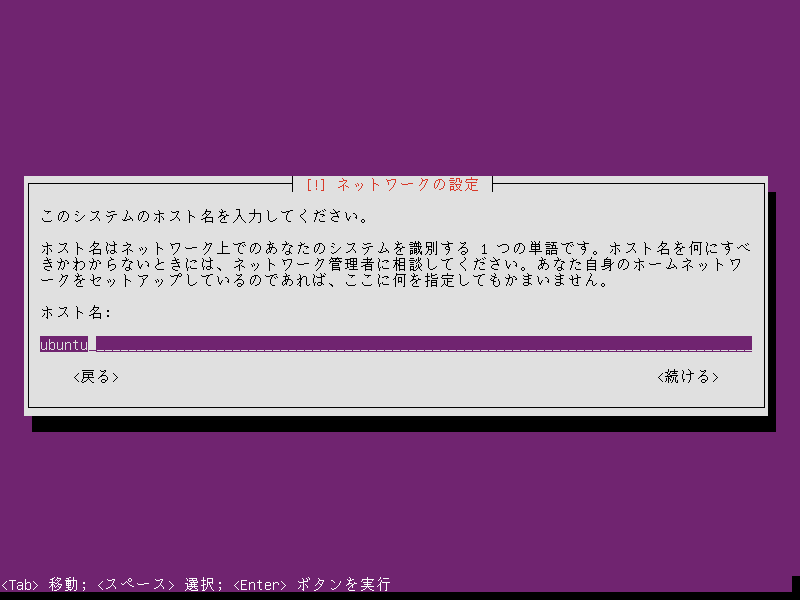Activate the <続ける> continue button
This screenshot has width=800, height=600.
[688, 377]
